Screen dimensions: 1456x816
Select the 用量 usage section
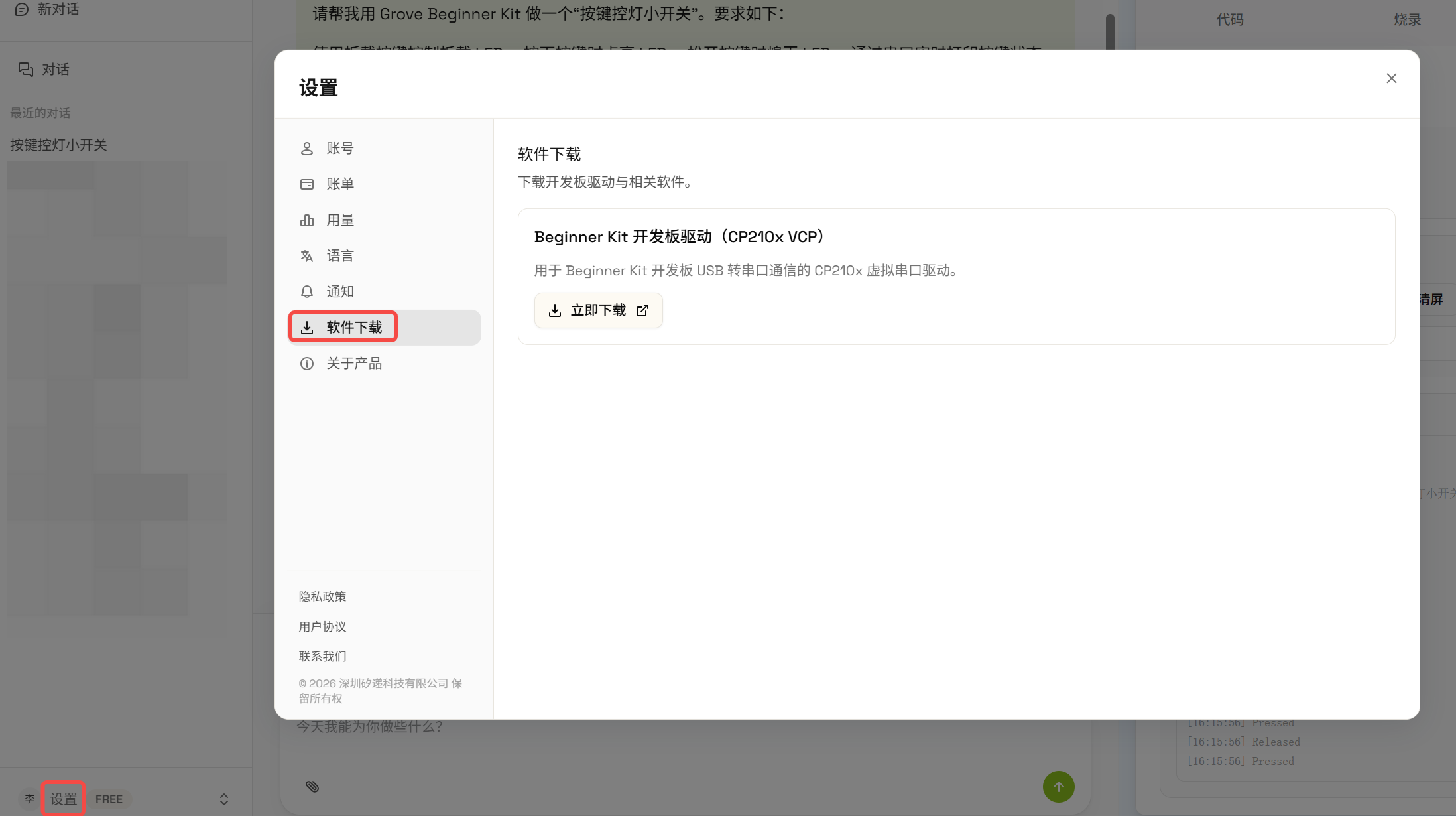pyautogui.click(x=385, y=220)
